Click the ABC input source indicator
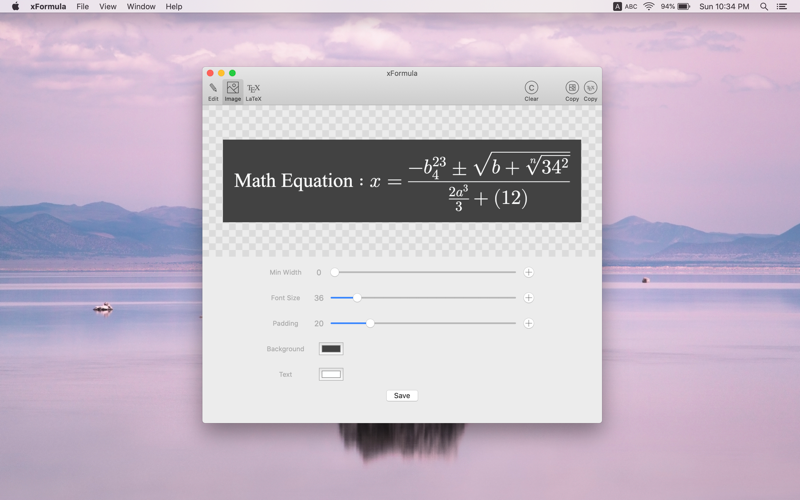The height and width of the screenshot is (500, 800). pos(625,7)
